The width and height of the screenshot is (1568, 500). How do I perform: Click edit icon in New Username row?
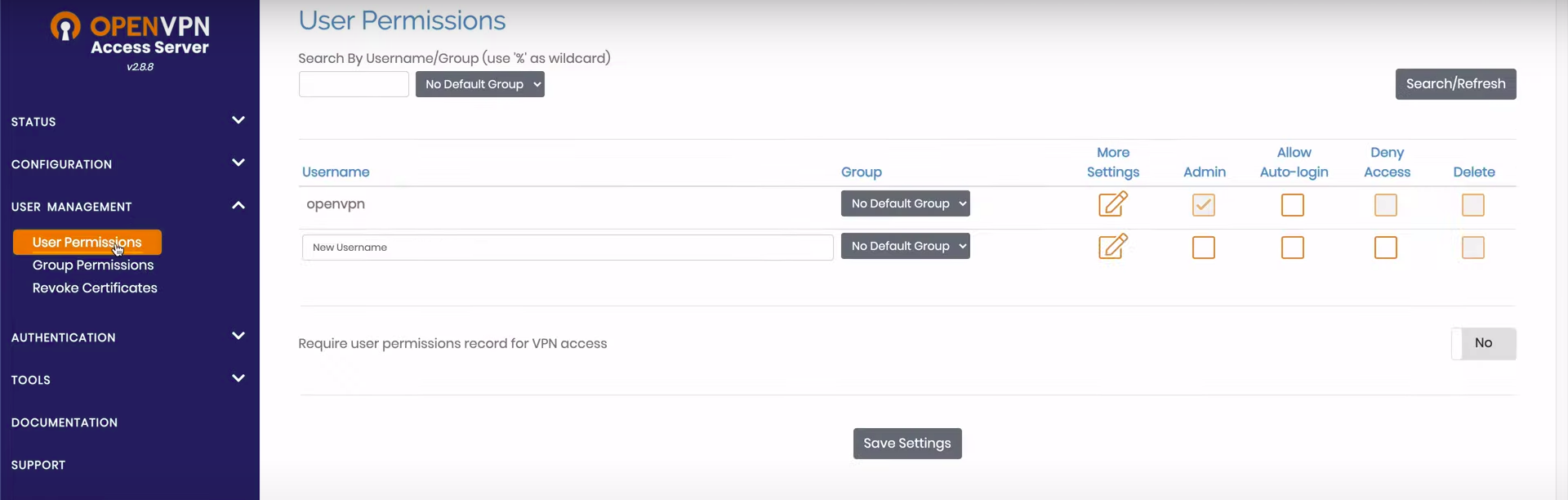[x=1112, y=247]
